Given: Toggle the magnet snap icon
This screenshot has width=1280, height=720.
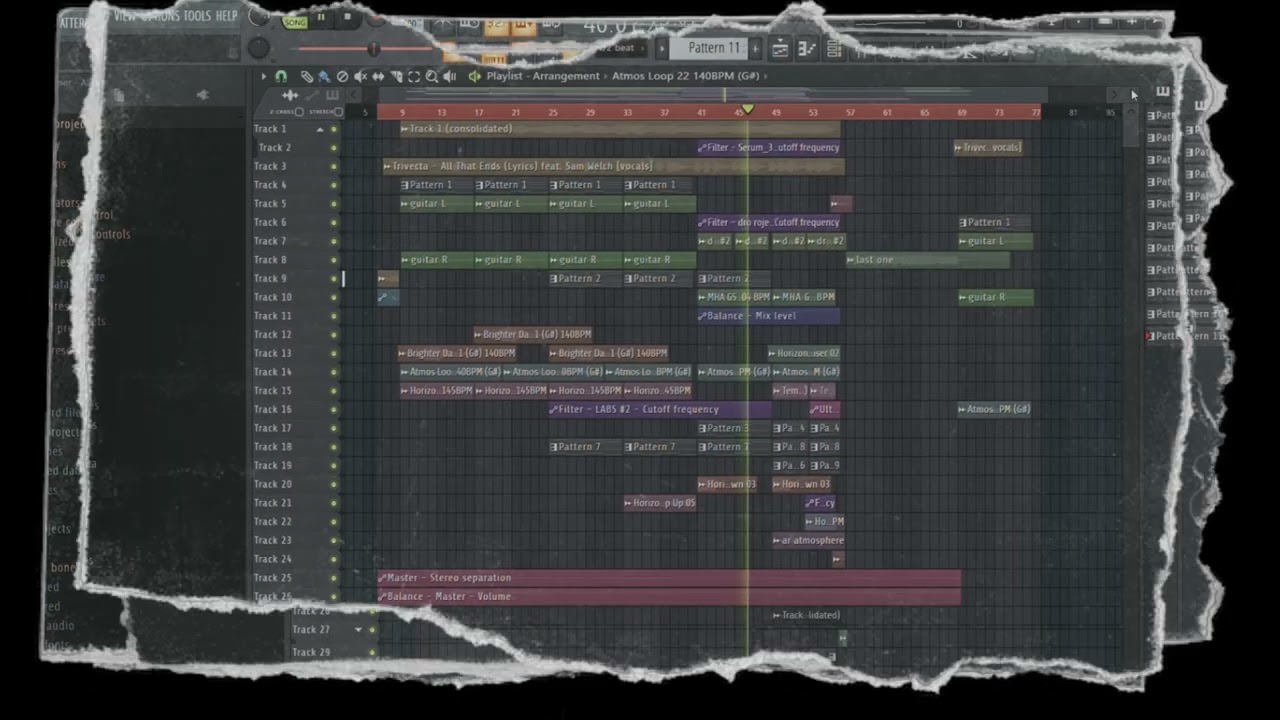Looking at the screenshot, I should [x=282, y=76].
